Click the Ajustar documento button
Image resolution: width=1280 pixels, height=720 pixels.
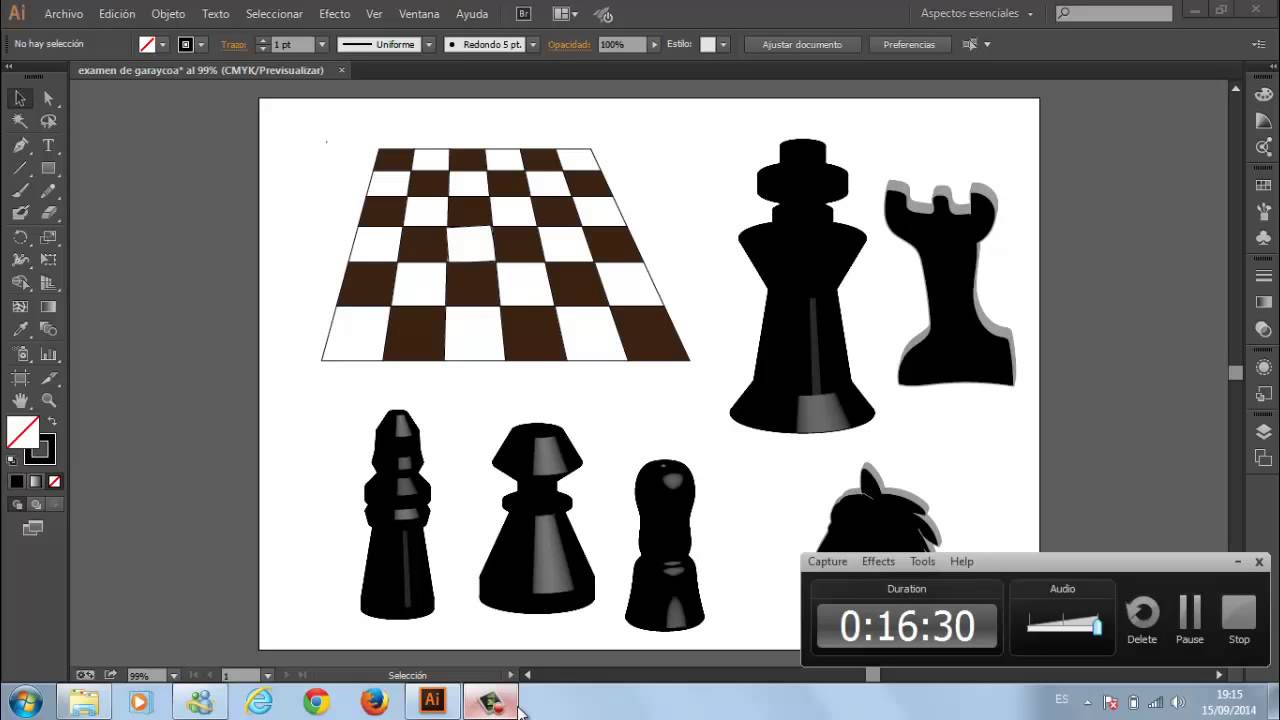pos(802,45)
